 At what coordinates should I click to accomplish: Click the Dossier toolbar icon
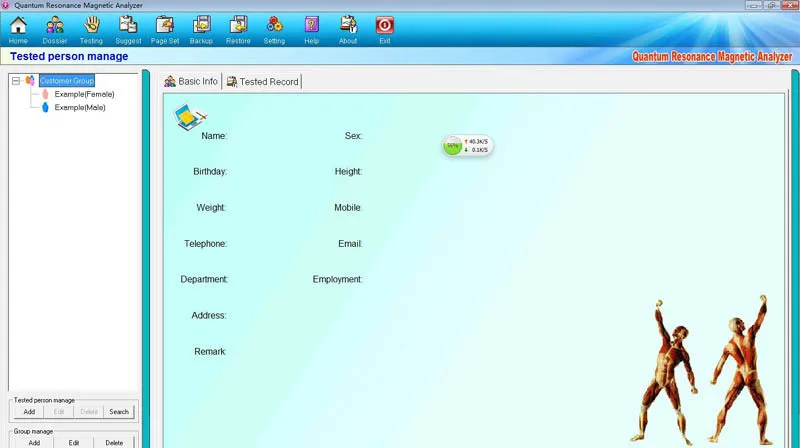[55, 29]
